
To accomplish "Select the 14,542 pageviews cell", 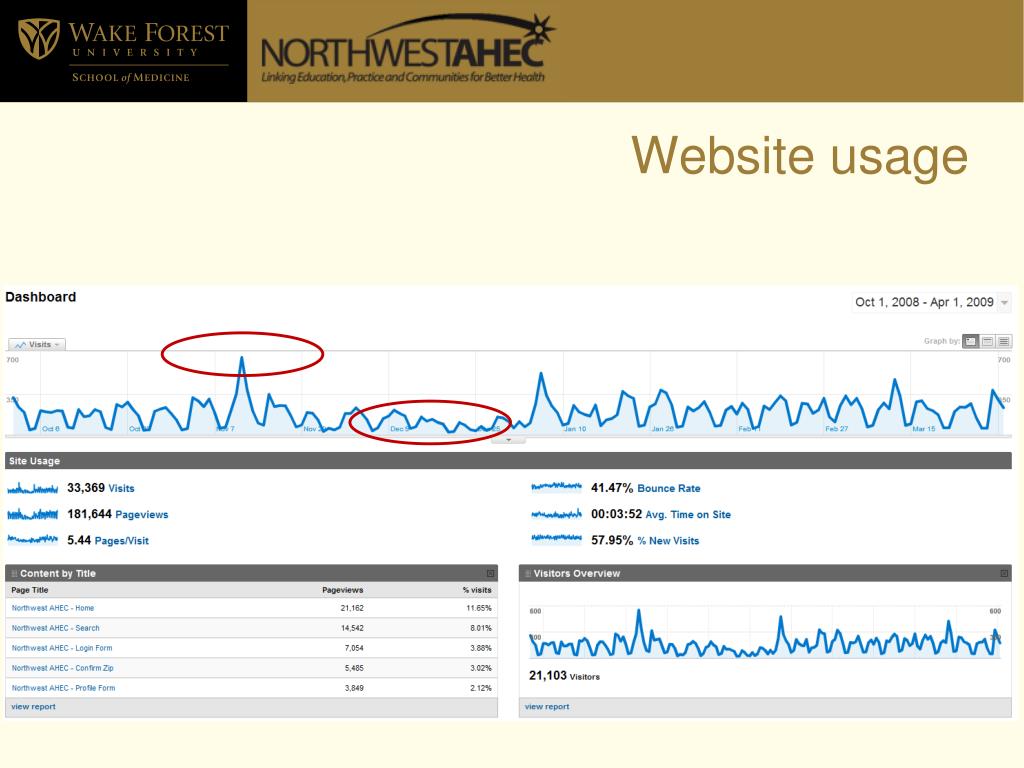I will click(x=352, y=628).
